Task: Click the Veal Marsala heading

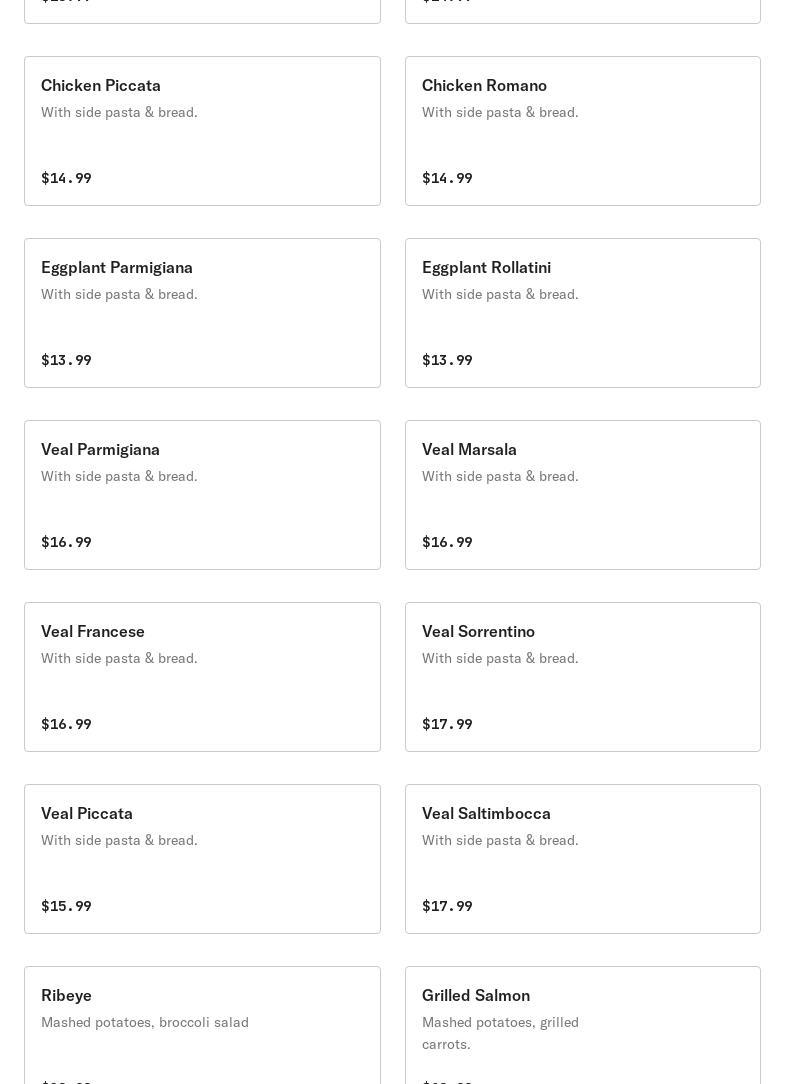Action: click(469, 449)
